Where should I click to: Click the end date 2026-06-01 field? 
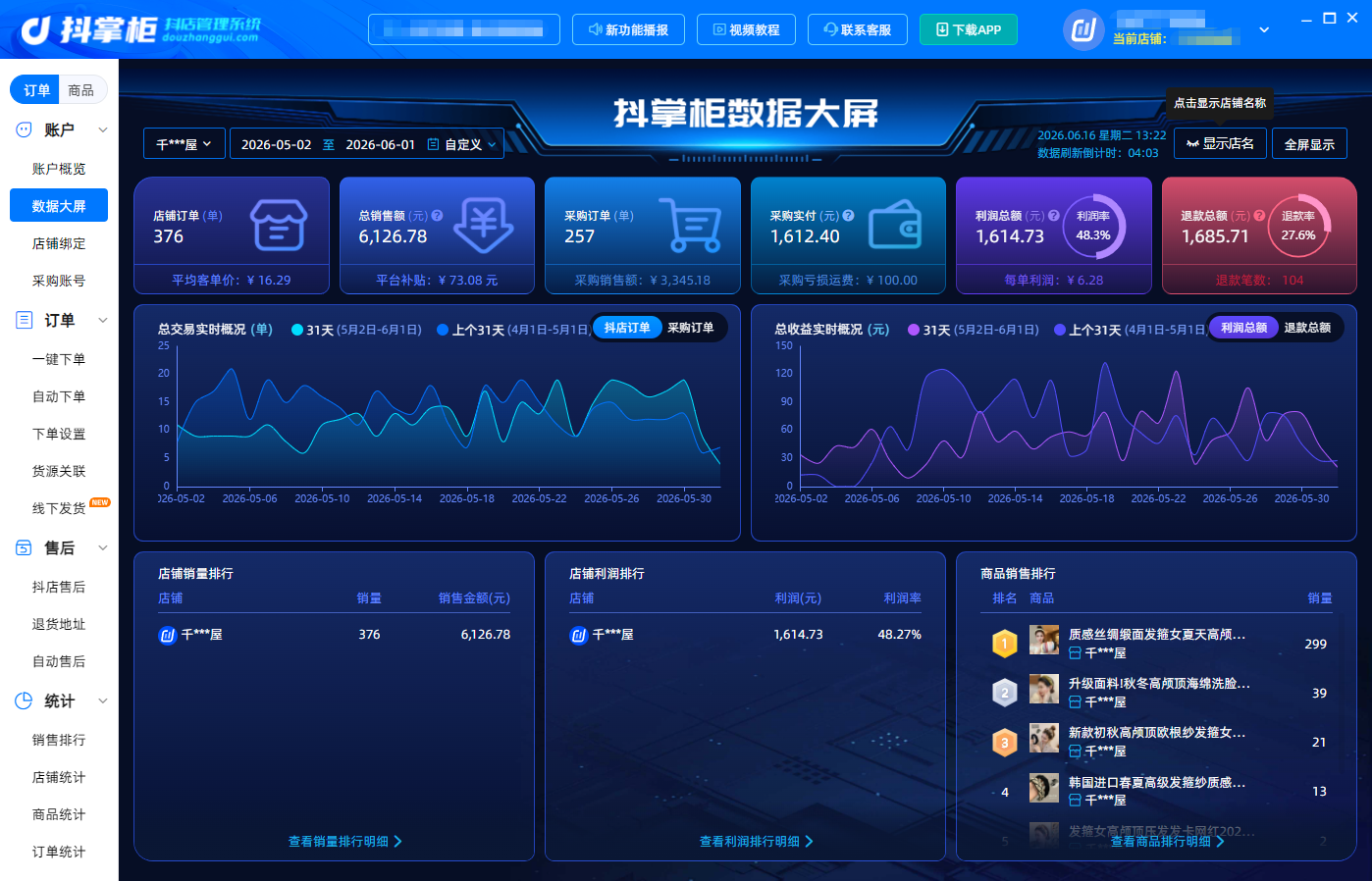coord(381,144)
